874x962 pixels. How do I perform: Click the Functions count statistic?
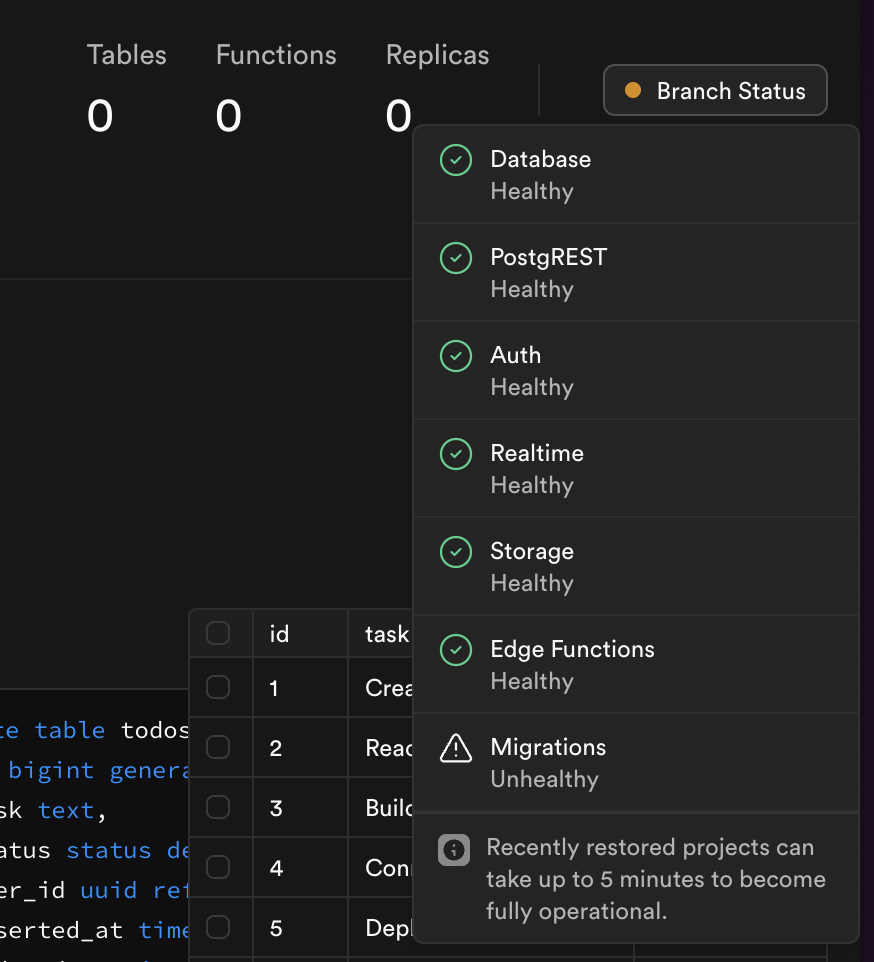point(276,90)
